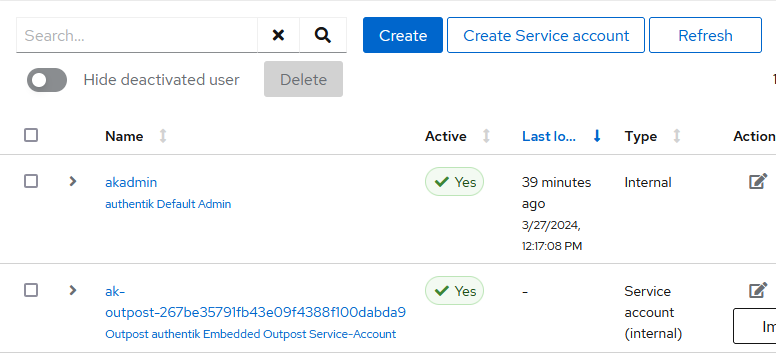Open the akadmin user link

[131, 182]
